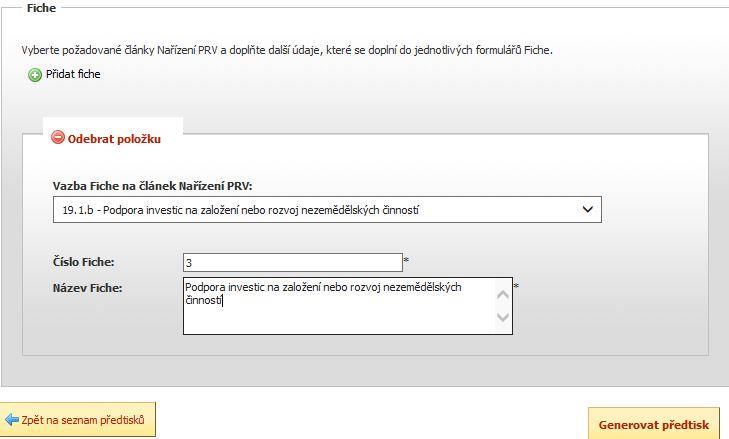This screenshot has height=439, width=729.
Task: Click the Přidat fiche link text
Action: point(73,74)
